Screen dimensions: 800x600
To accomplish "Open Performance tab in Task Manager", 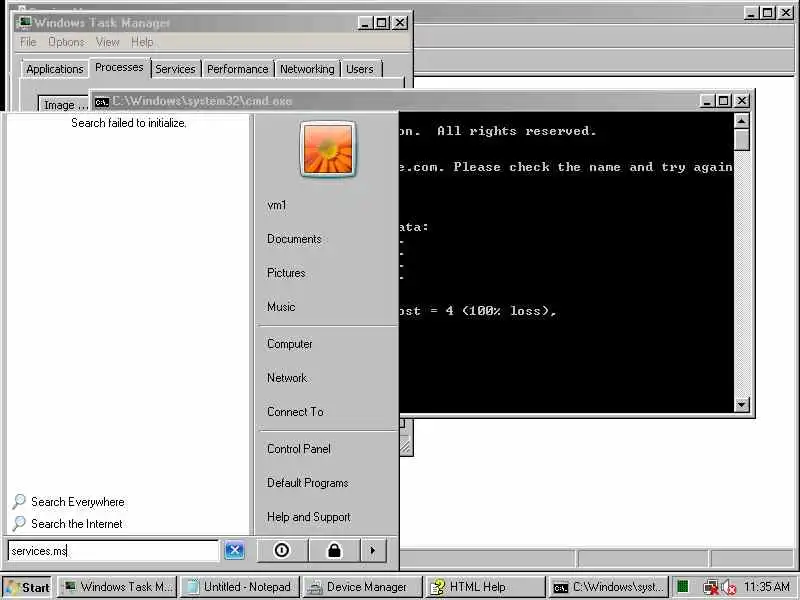I will click(237, 69).
